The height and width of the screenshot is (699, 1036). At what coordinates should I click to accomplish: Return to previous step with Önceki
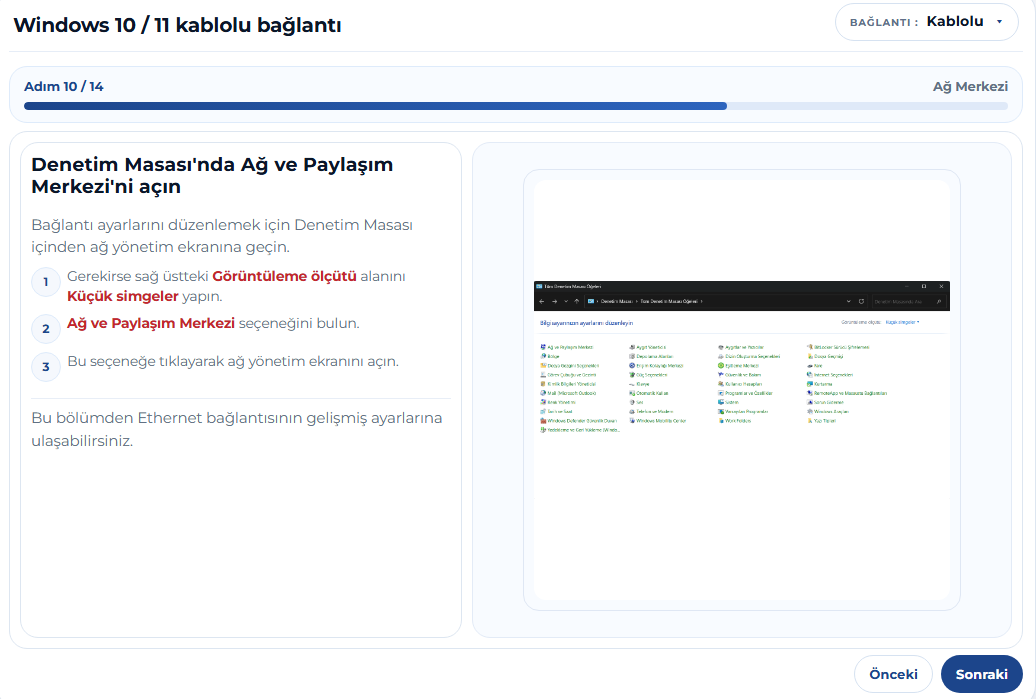(893, 674)
